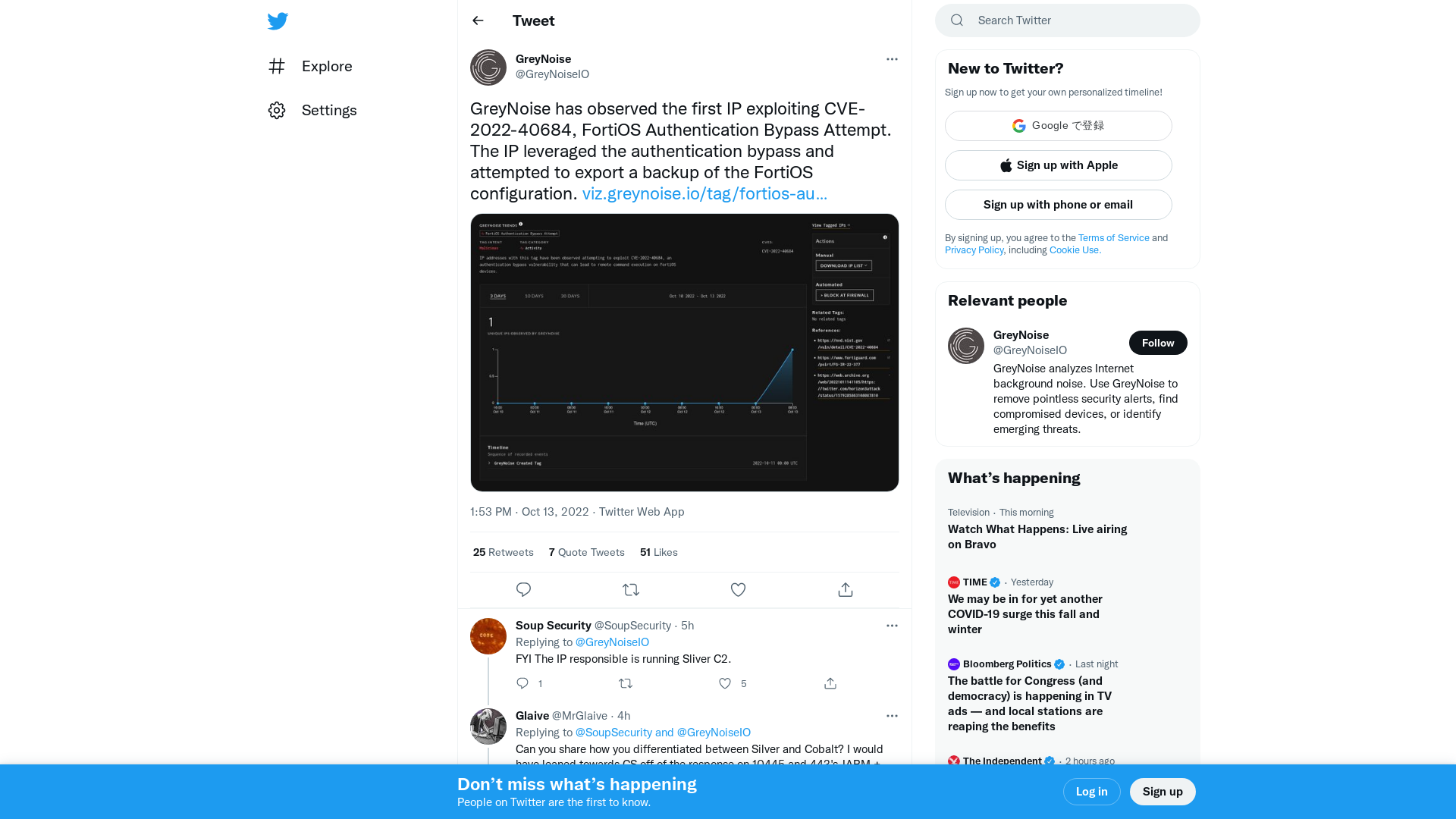Follow GreyNoise from Relevant people
The width and height of the screenshot is (1456, 819).
[1157, 343]
